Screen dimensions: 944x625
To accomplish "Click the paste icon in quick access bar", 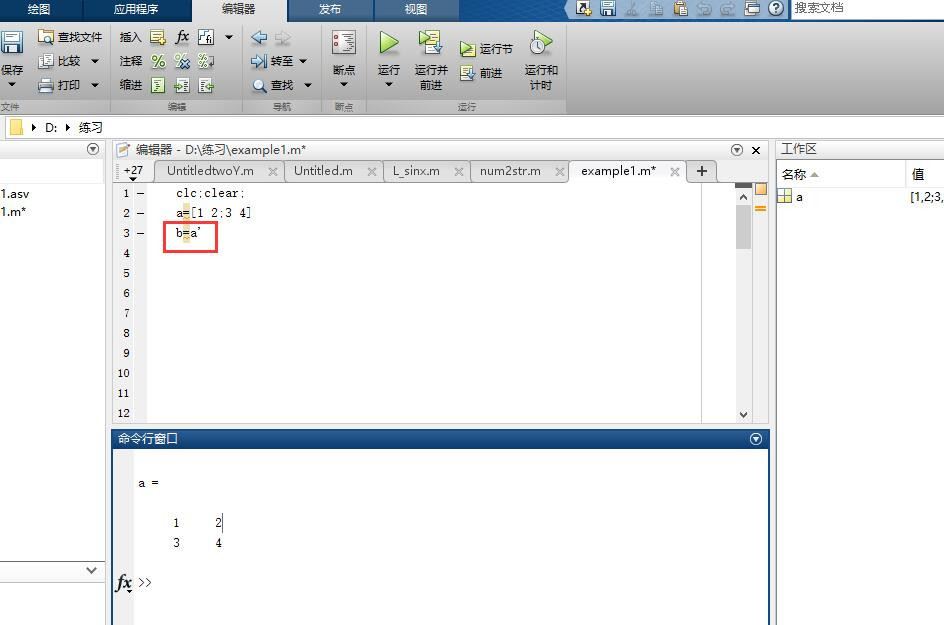I will [680, 8].
